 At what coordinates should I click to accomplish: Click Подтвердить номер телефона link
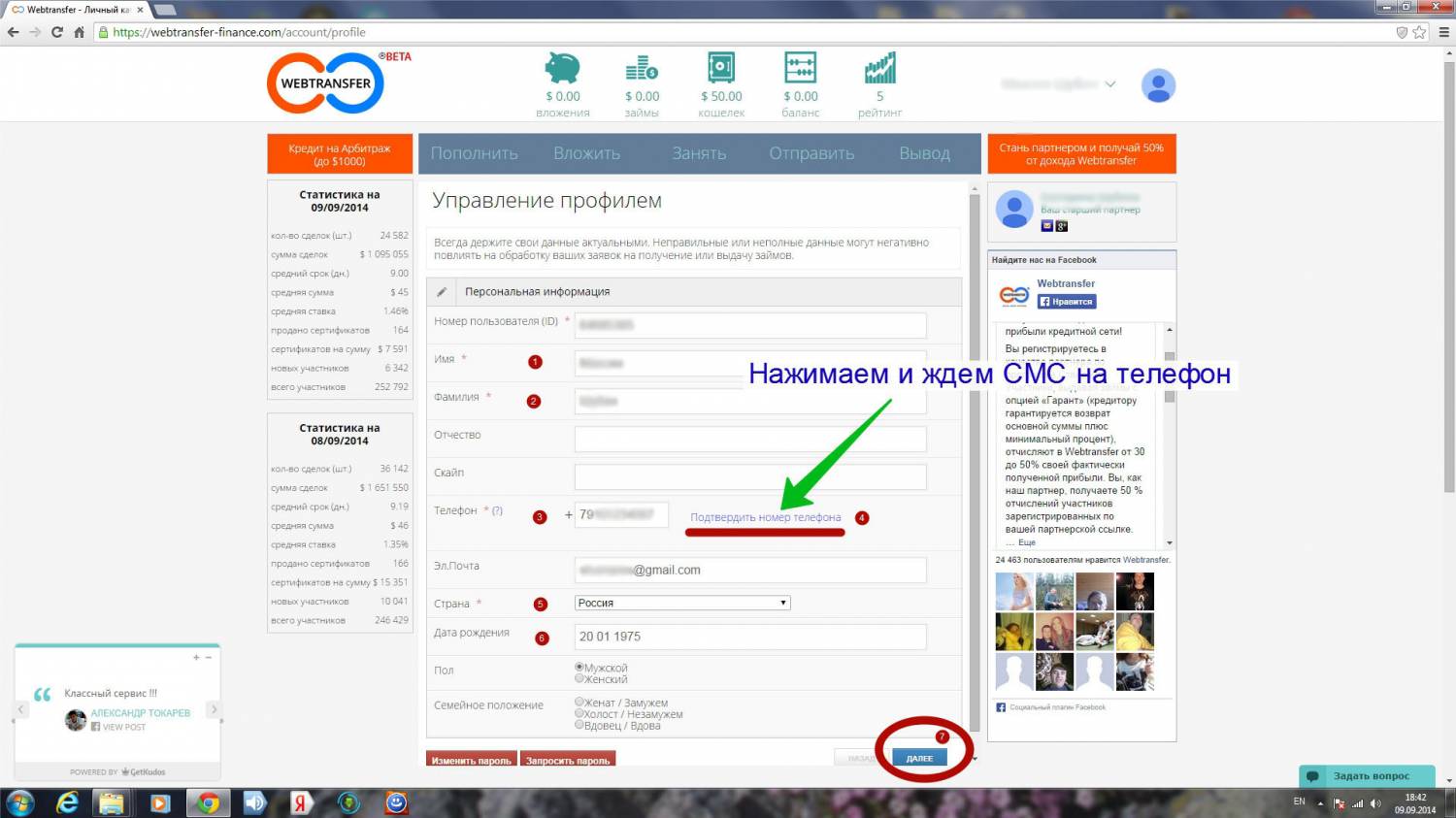coord(766,517)
